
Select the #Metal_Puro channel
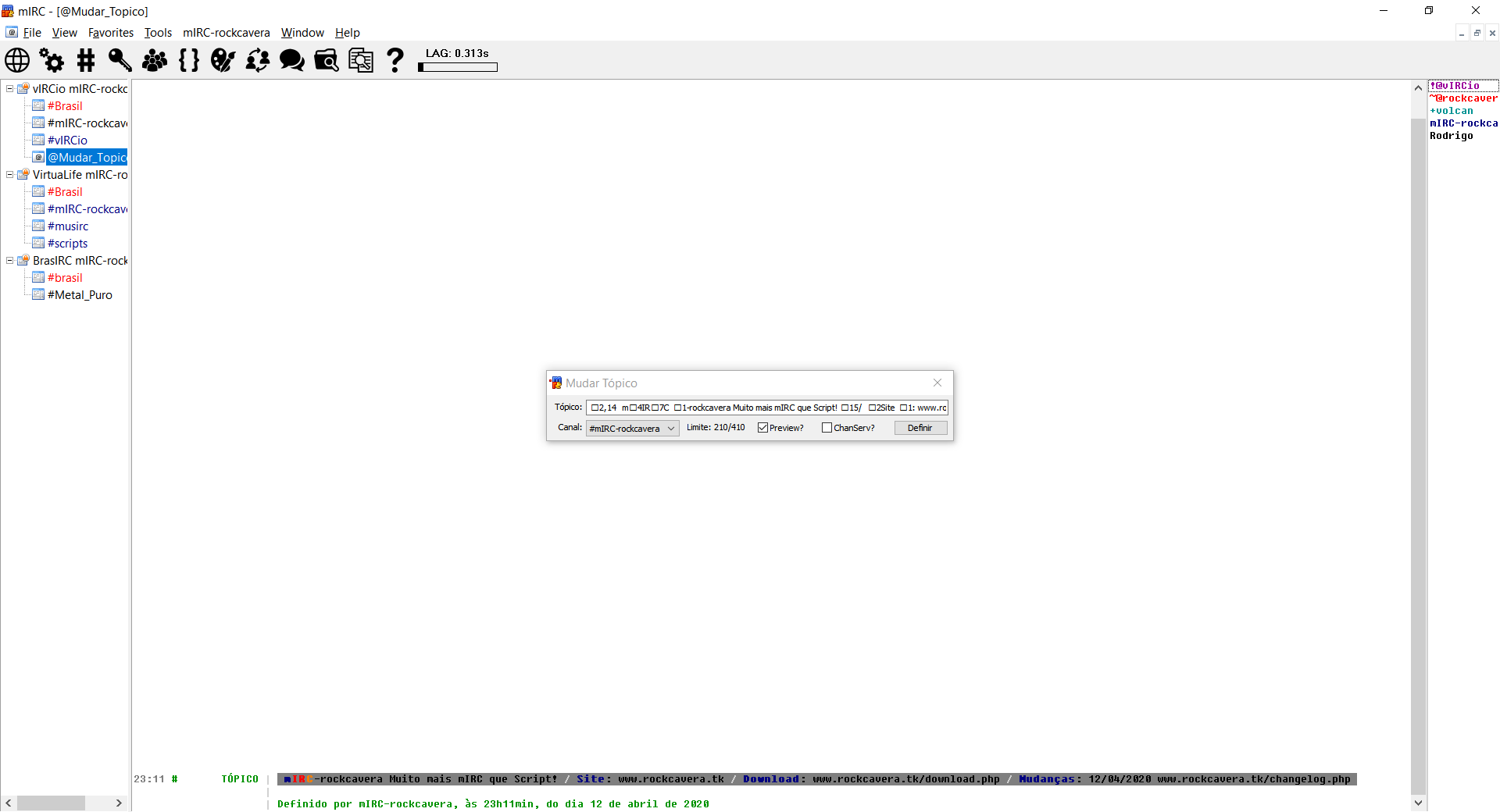79,294
